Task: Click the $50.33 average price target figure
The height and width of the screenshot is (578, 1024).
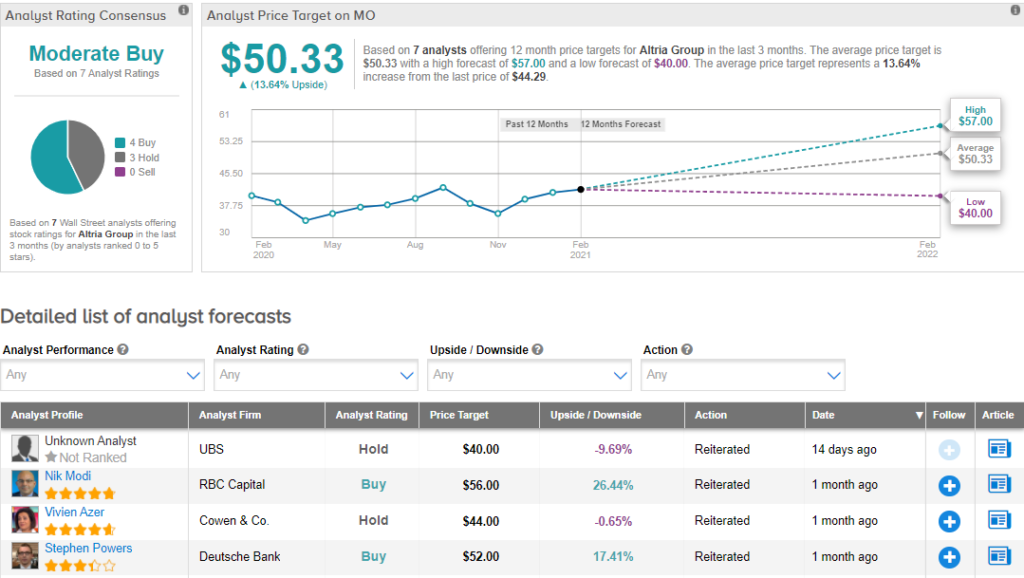Action: coord(282,59)
